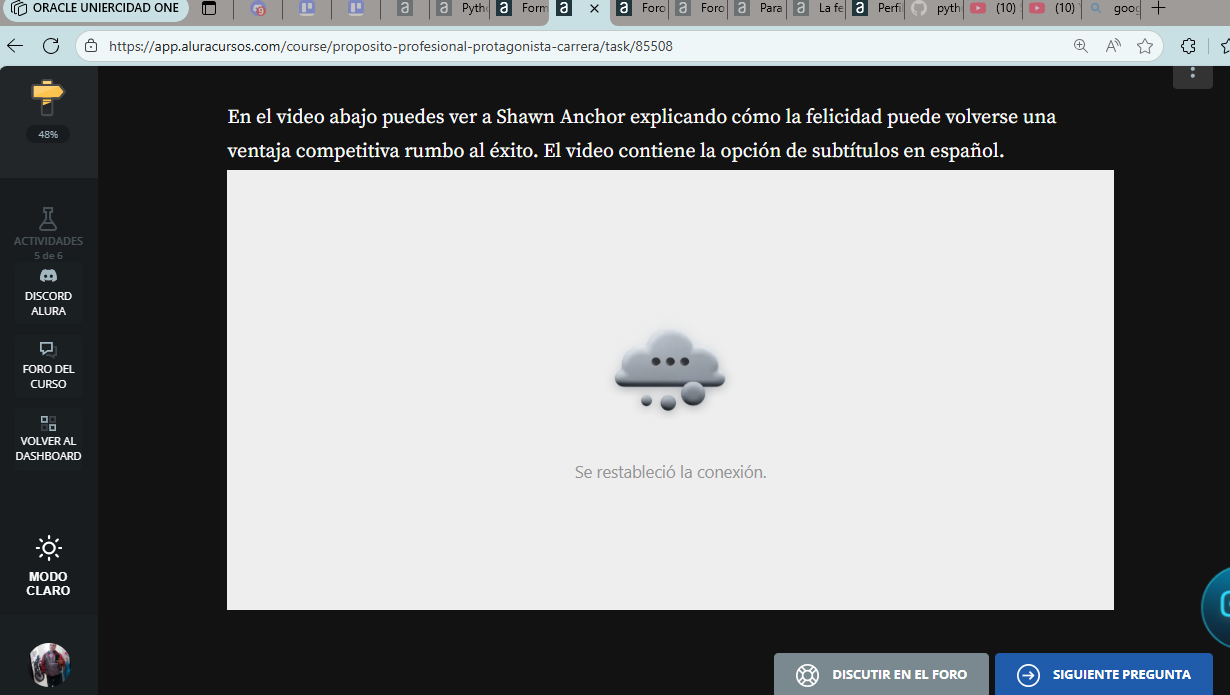Open the three-dot options menu on the lesson
The image size is (1230, 695).
pyautogui.click(x=1192, y=73)
